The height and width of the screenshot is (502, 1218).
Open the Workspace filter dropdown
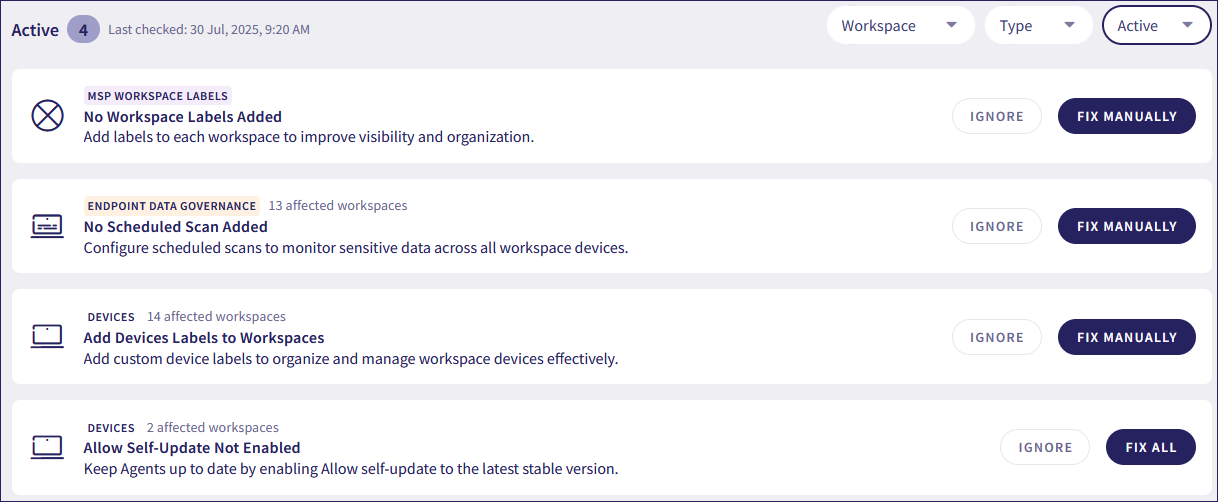click(900, 26)
